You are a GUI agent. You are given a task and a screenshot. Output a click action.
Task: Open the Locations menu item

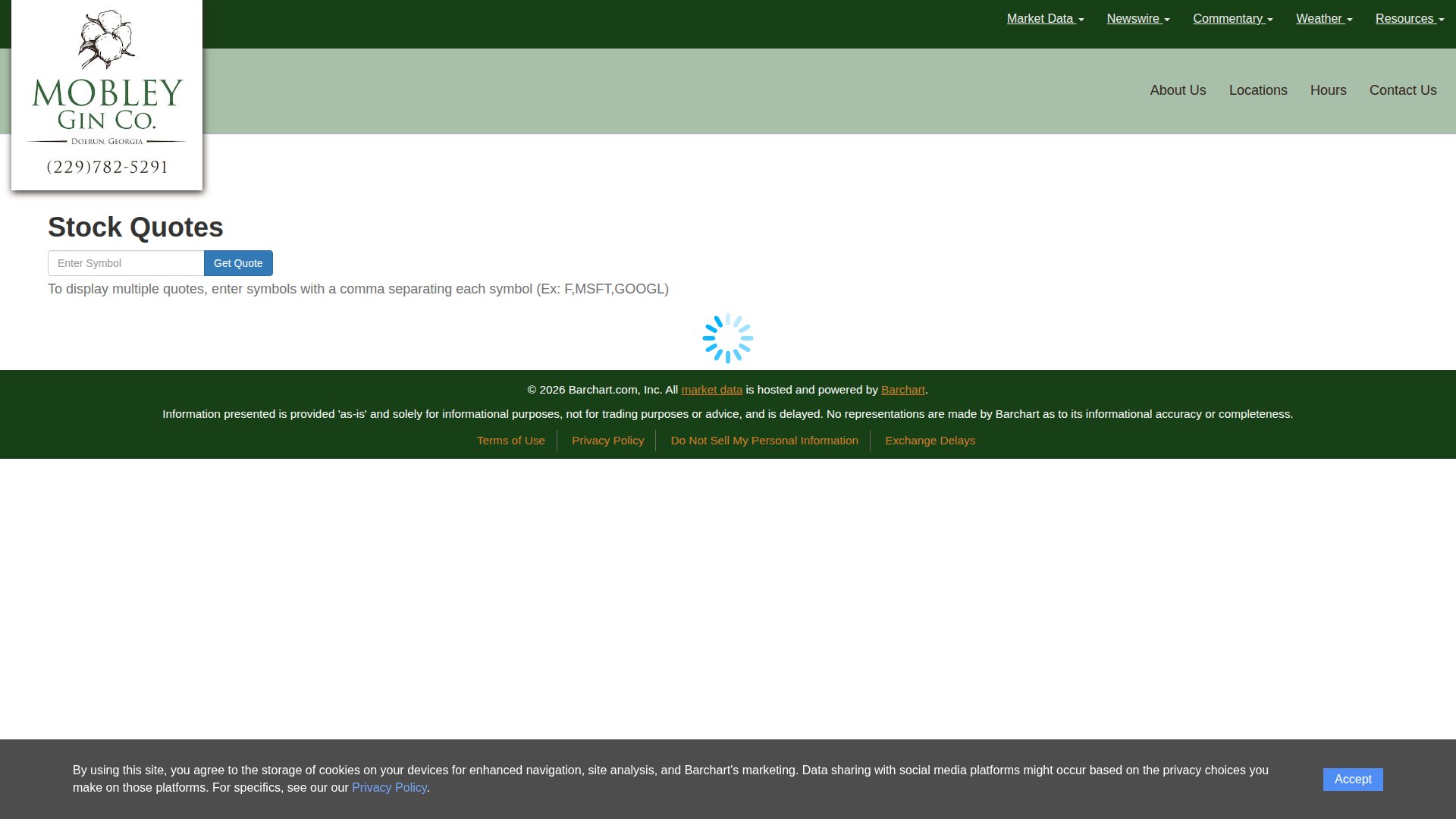click(1258, 90)
